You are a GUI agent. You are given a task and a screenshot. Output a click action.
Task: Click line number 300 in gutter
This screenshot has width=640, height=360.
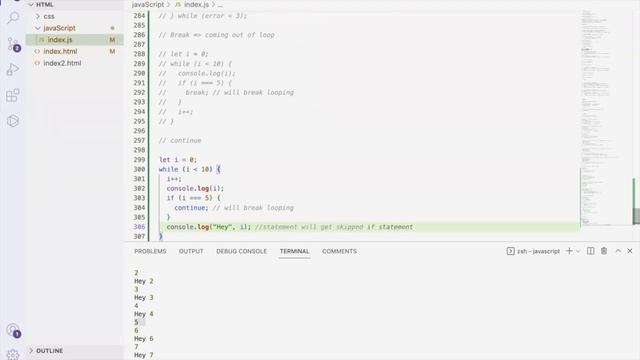tap(139, 169)
